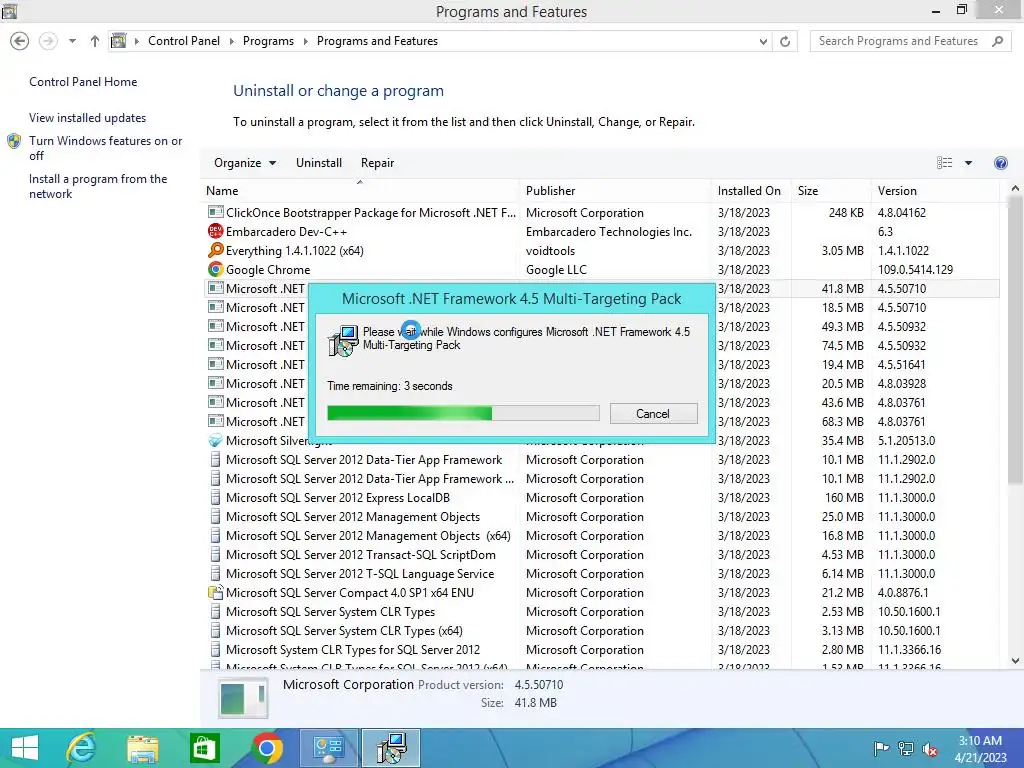Launch Internet Explorer from taskbar
Viewport: 1024px width, 768px height.
click(81, 748)
